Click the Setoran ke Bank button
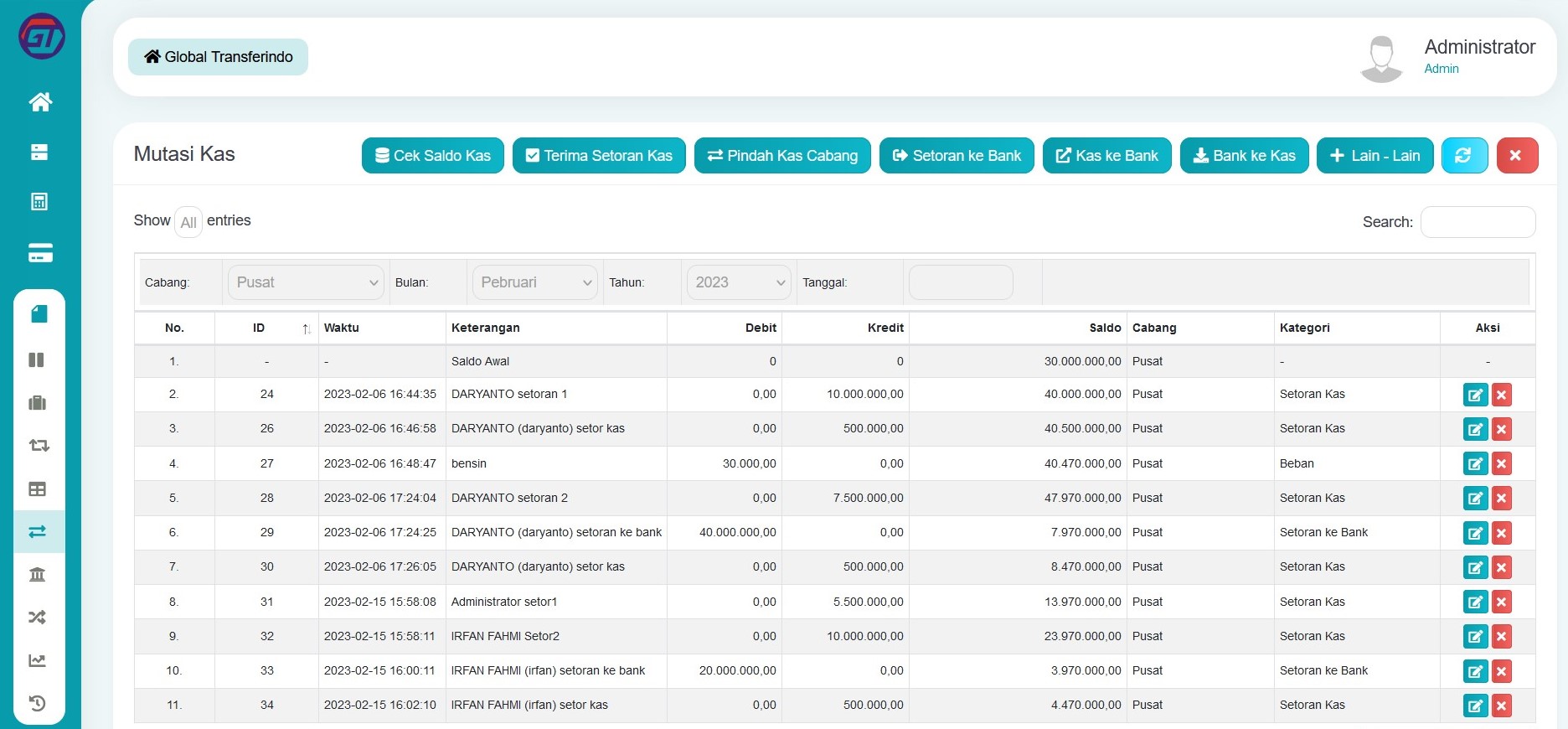Screen dimensions: 1568x729 (x=957, y=155)
